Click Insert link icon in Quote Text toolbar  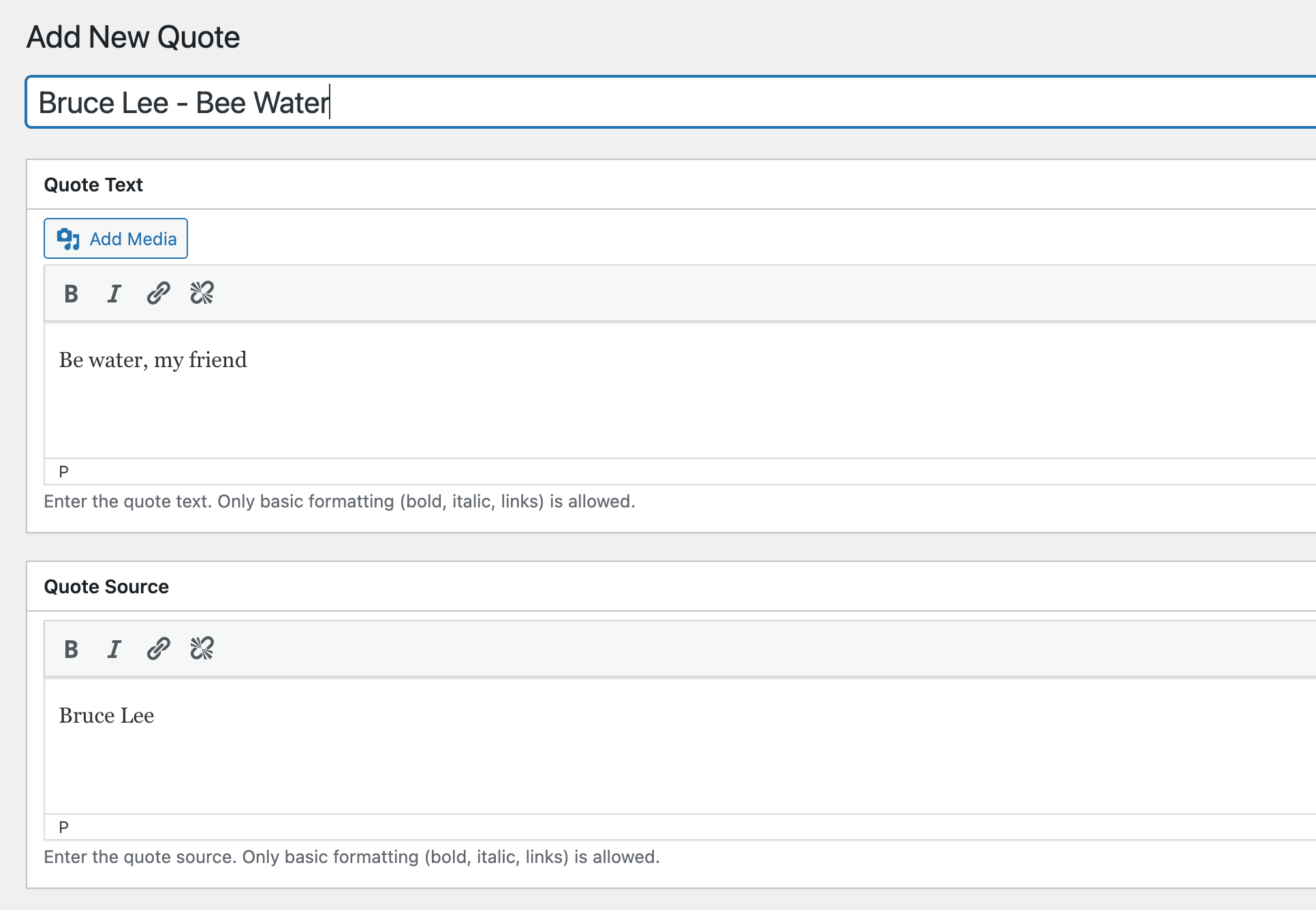tap(158, 294)
